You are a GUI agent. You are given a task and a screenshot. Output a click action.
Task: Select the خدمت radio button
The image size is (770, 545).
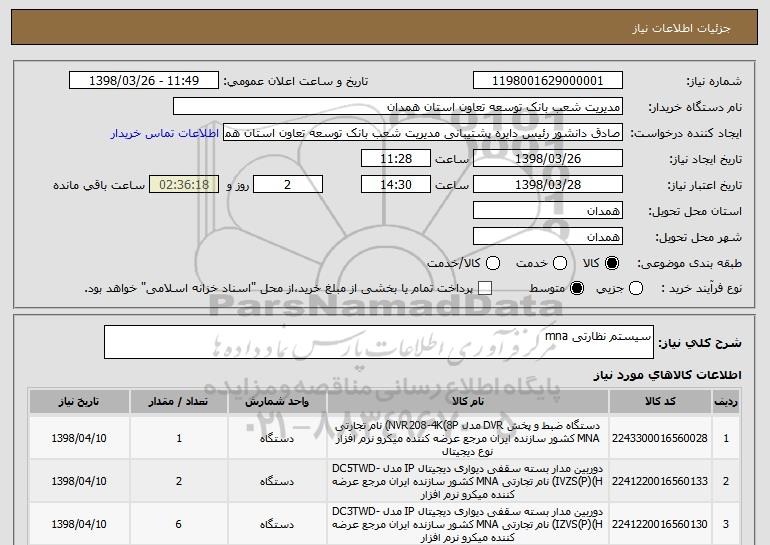click(x=560, y=263)
